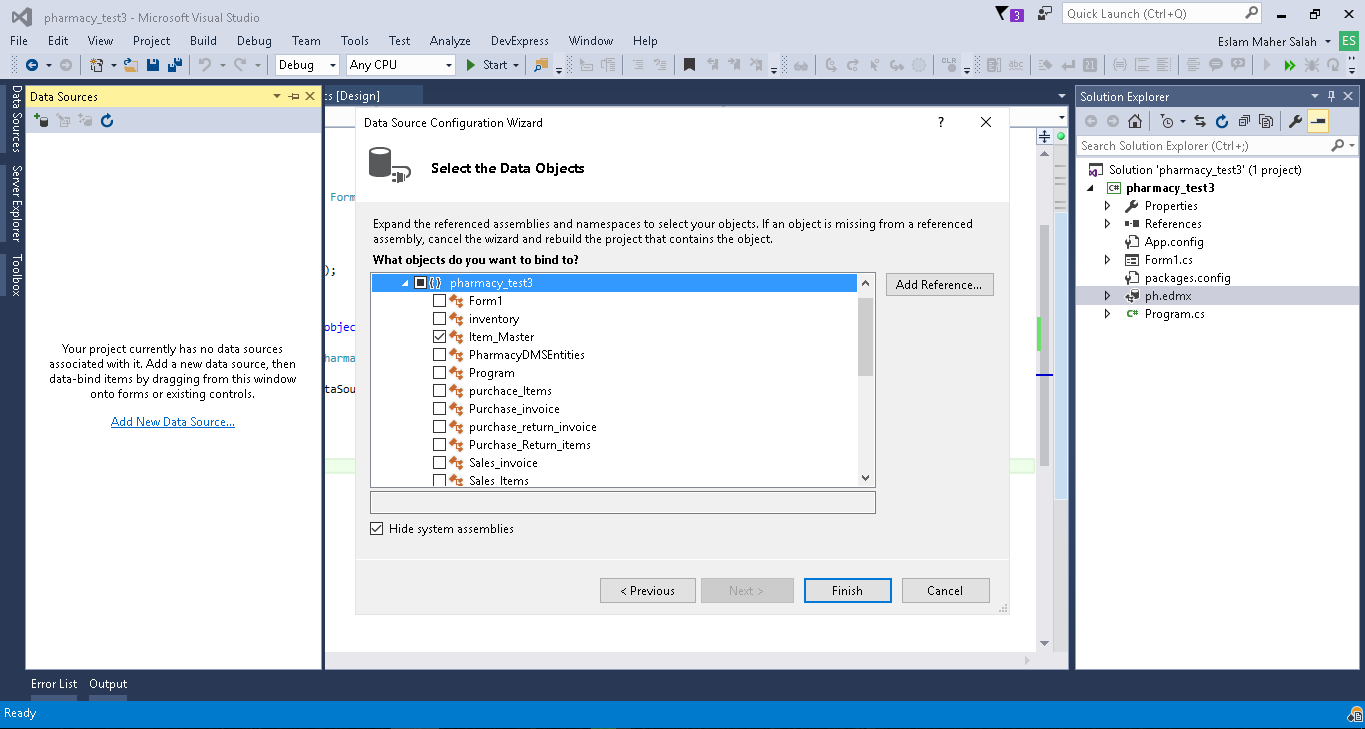1365x729 pixels.
Task: Click the wizard's question mark help button
Action: 940,122
